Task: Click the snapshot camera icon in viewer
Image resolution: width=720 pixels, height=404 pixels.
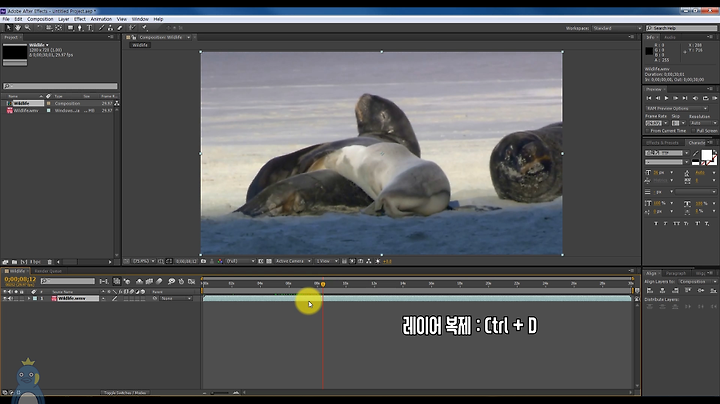Action: tap(202, 261)
